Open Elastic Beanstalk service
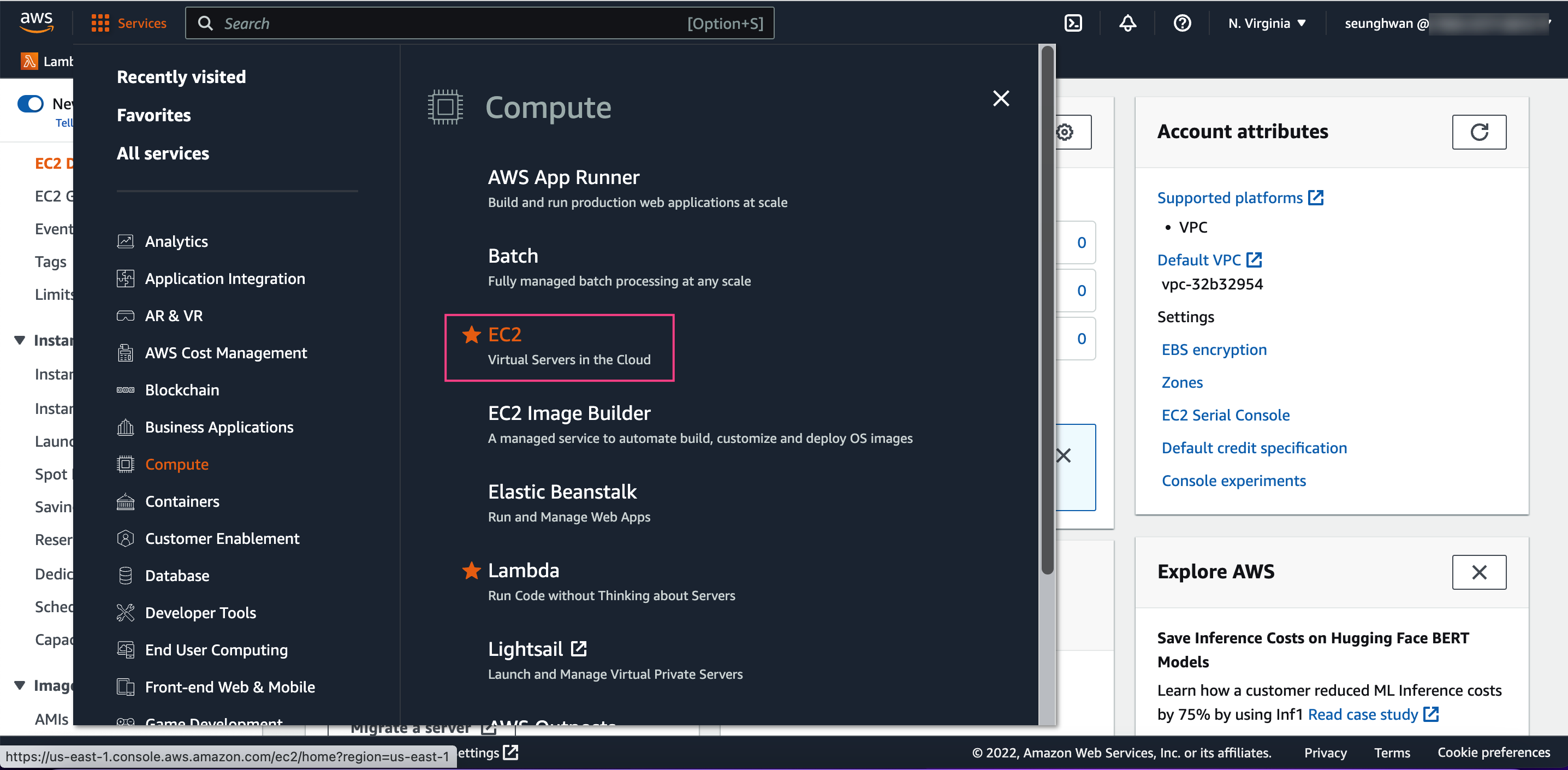Viewport: 1568px width, 770px height. click(x=562, y=491)
